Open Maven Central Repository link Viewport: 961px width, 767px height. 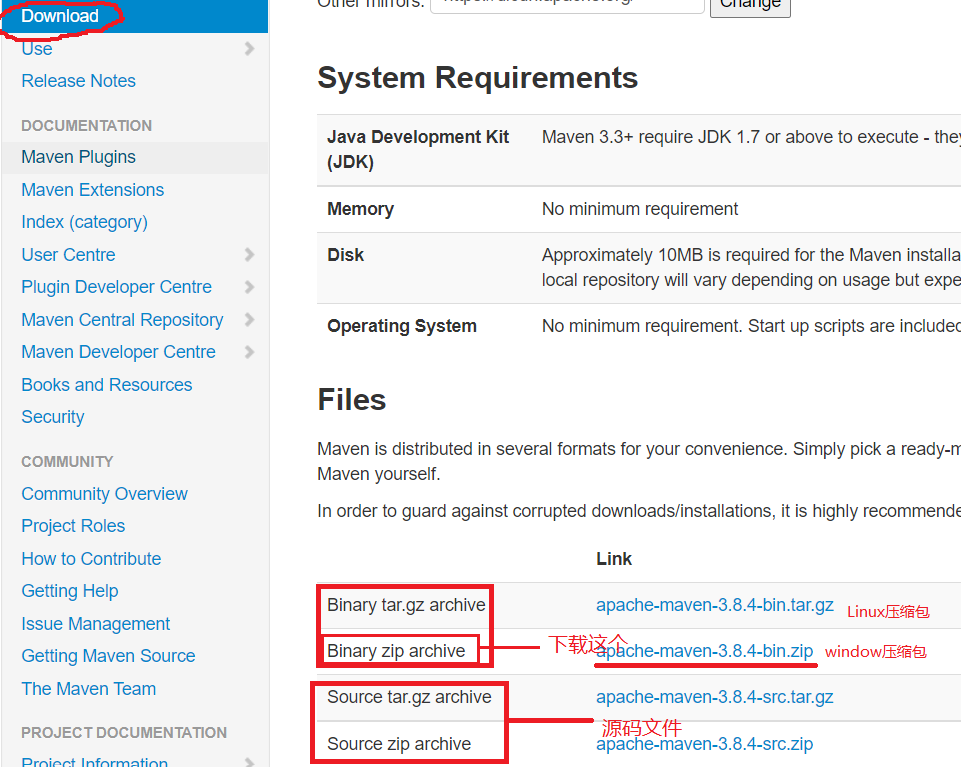123,320
